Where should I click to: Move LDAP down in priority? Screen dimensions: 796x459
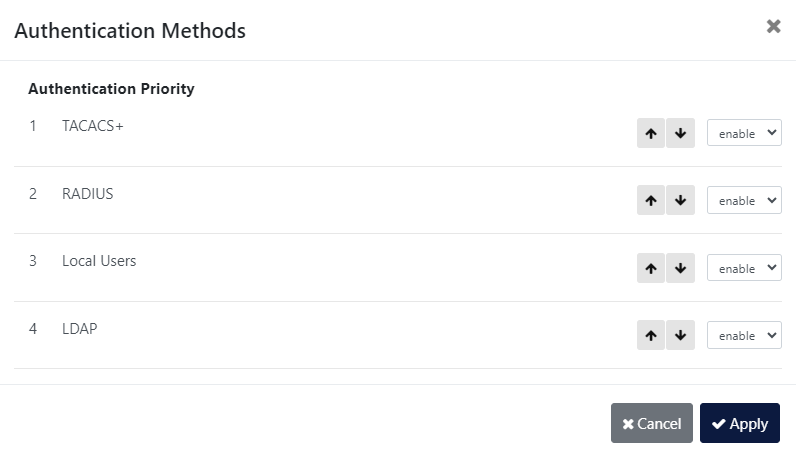[x=680, y=335]
